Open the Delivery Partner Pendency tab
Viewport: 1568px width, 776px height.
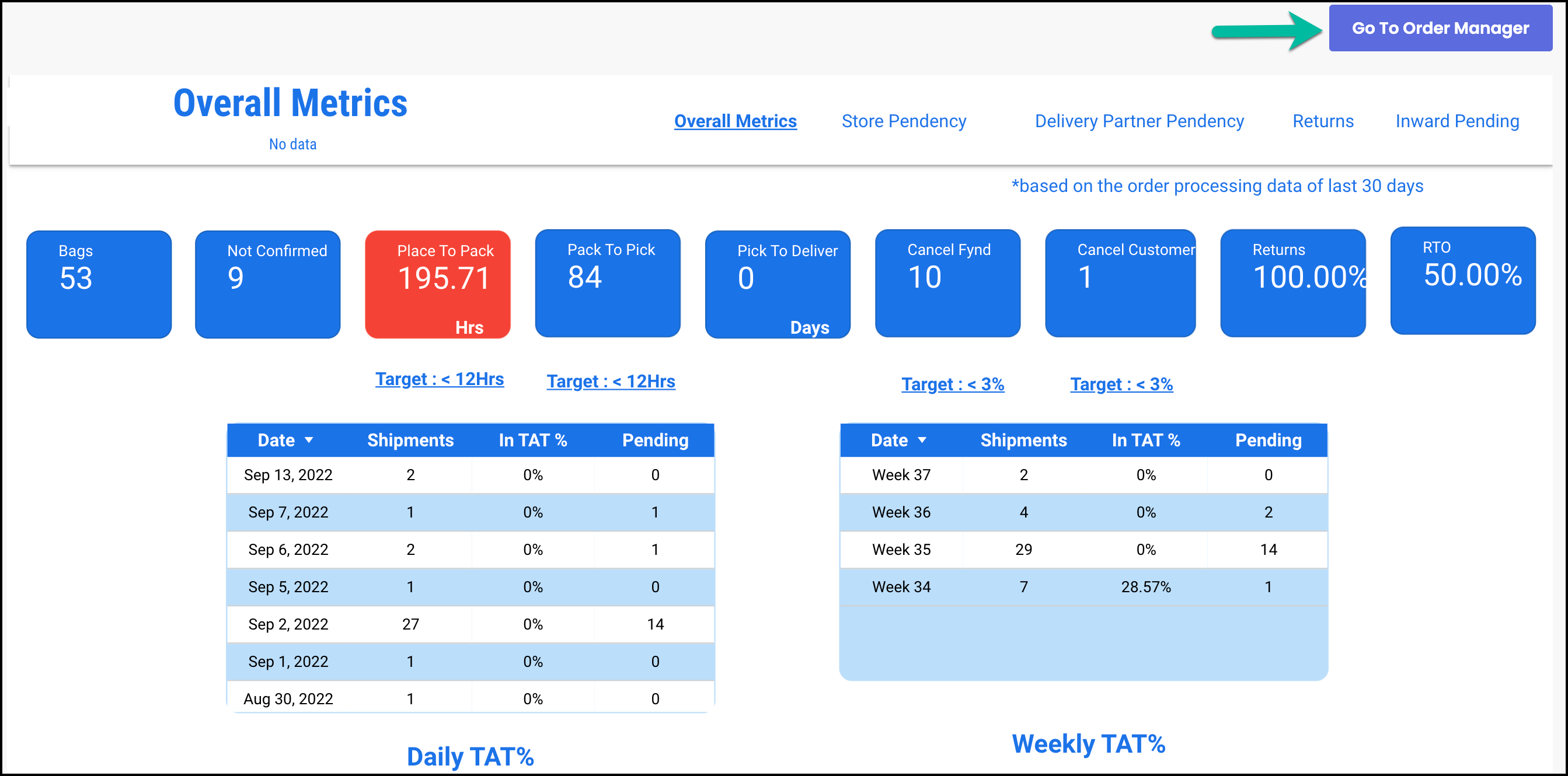(x=1140, y=121)
